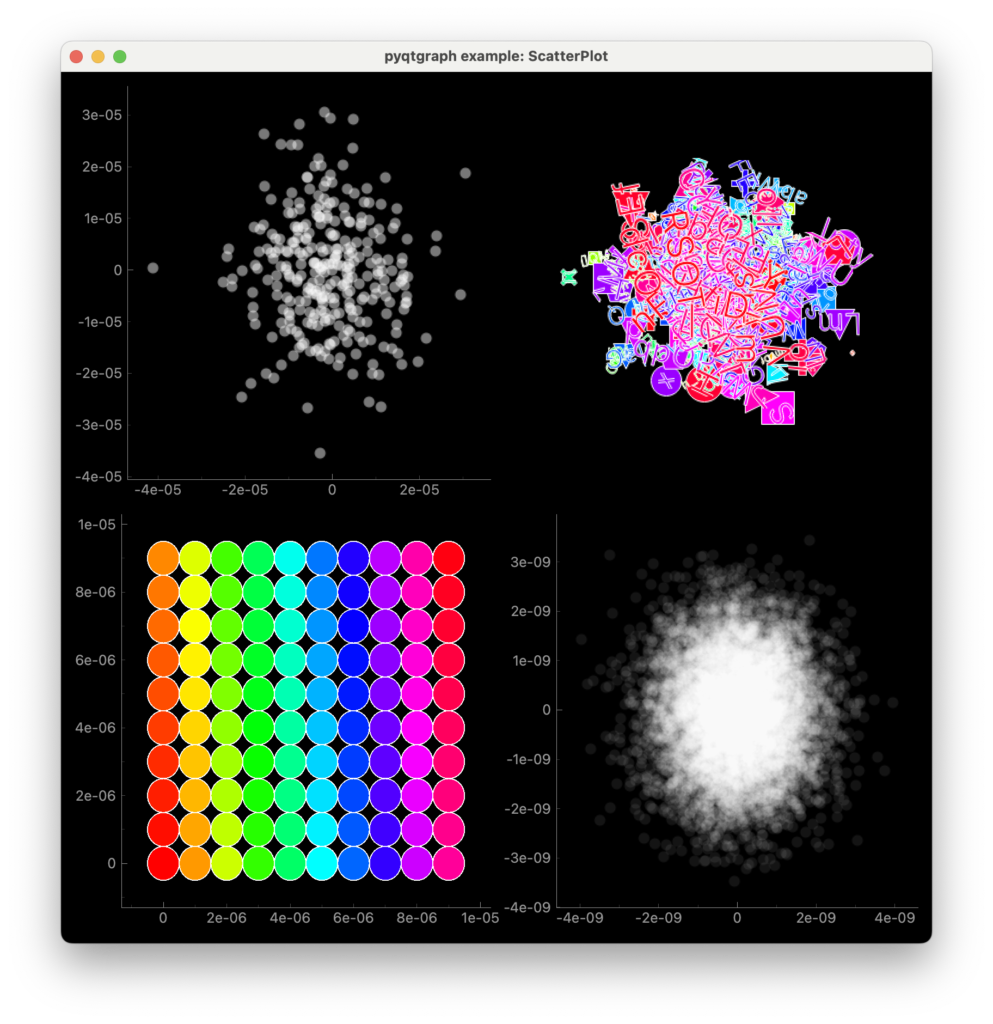
Task: Click the window title 'pyqtgraph example: ScatterPlot'
Action: (496, 56)
